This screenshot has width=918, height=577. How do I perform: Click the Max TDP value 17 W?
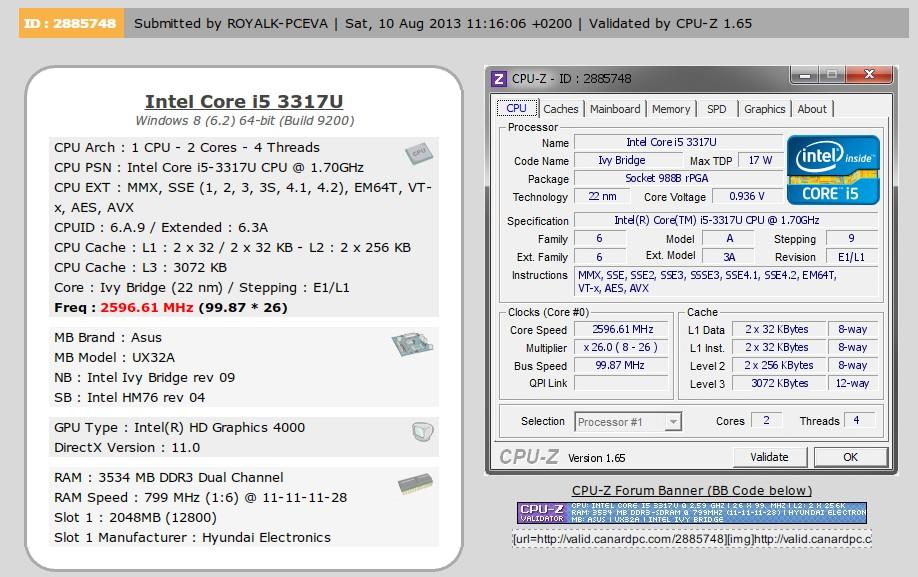point(761,160)
